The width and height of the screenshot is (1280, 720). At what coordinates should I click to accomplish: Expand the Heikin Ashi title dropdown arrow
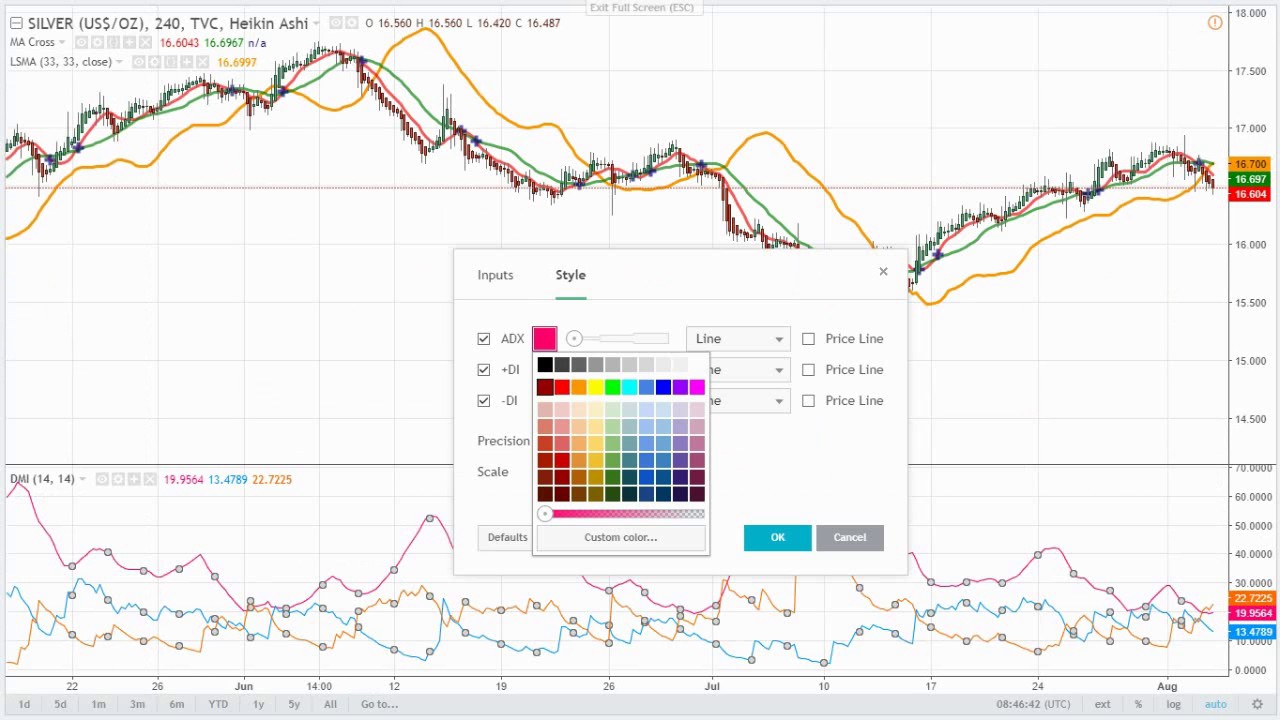click(317, 23)
